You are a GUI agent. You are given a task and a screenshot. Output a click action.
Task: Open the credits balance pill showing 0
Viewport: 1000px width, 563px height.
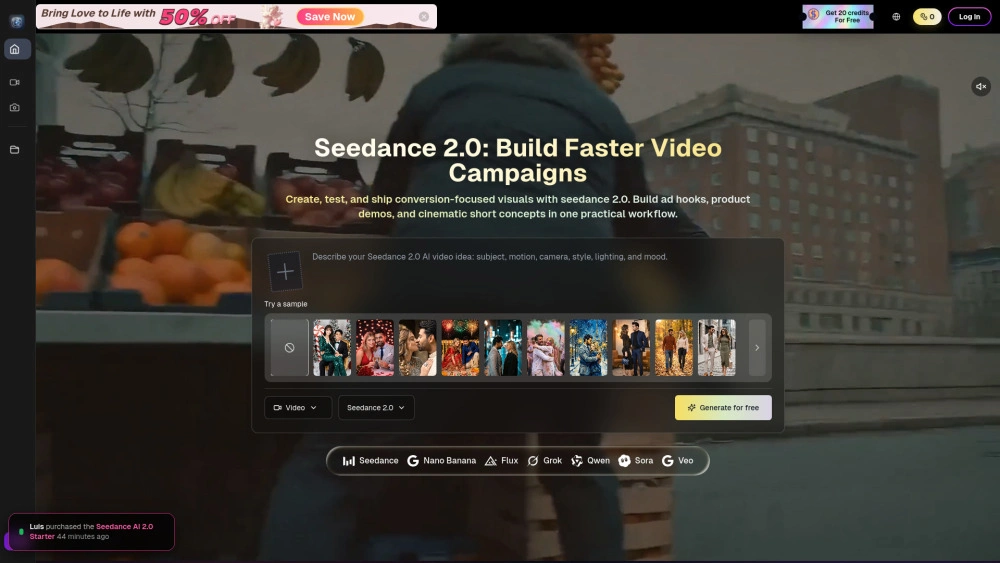point(927,17)
